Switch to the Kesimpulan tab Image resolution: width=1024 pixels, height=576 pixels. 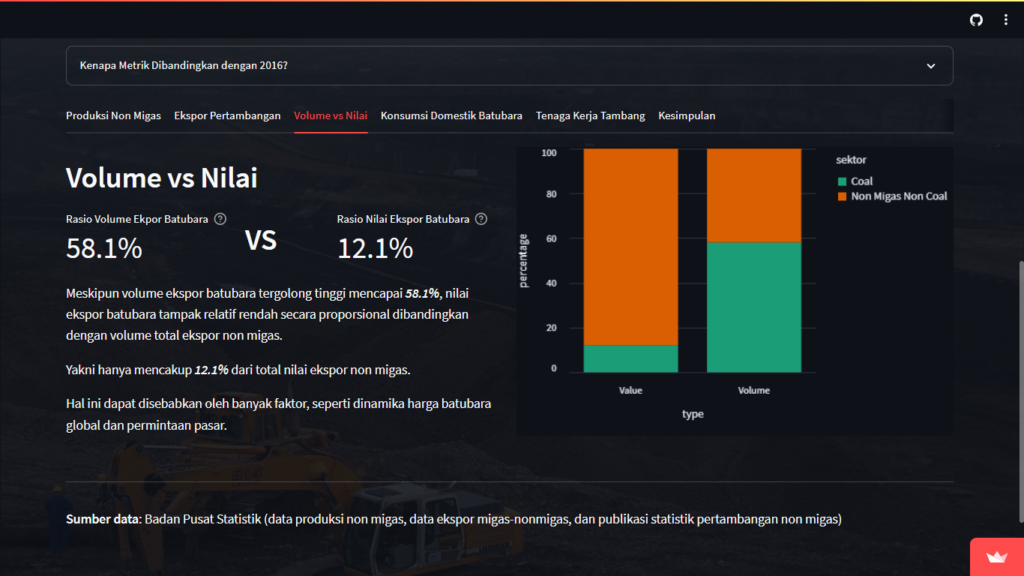(686, 116)
